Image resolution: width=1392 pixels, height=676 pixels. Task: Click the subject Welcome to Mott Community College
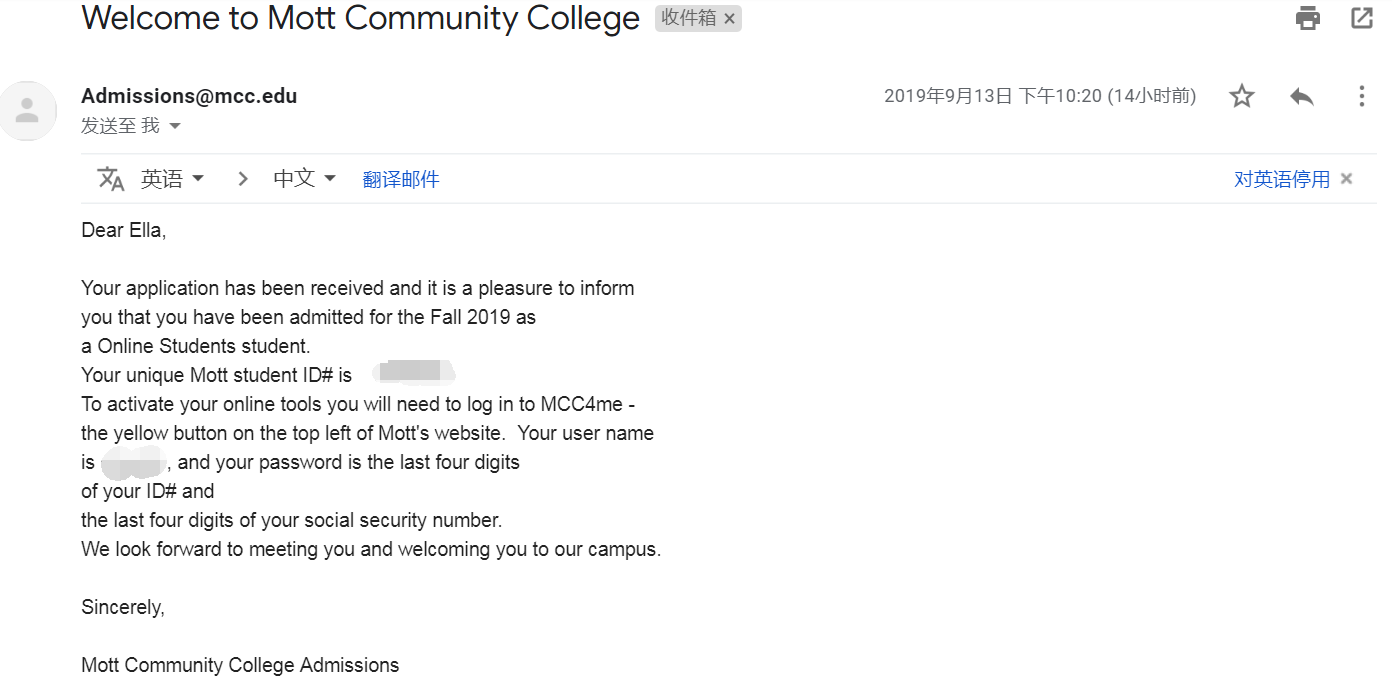tap(360, 18)
